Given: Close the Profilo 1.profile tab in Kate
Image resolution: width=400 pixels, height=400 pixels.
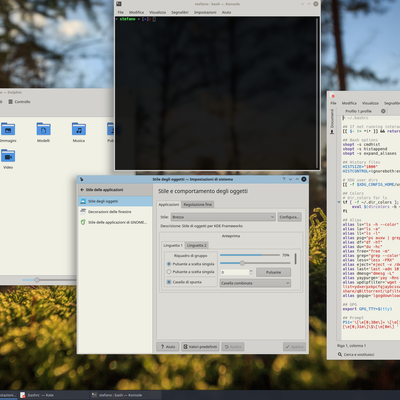Looking at the screenshot, I should point(383,111).
